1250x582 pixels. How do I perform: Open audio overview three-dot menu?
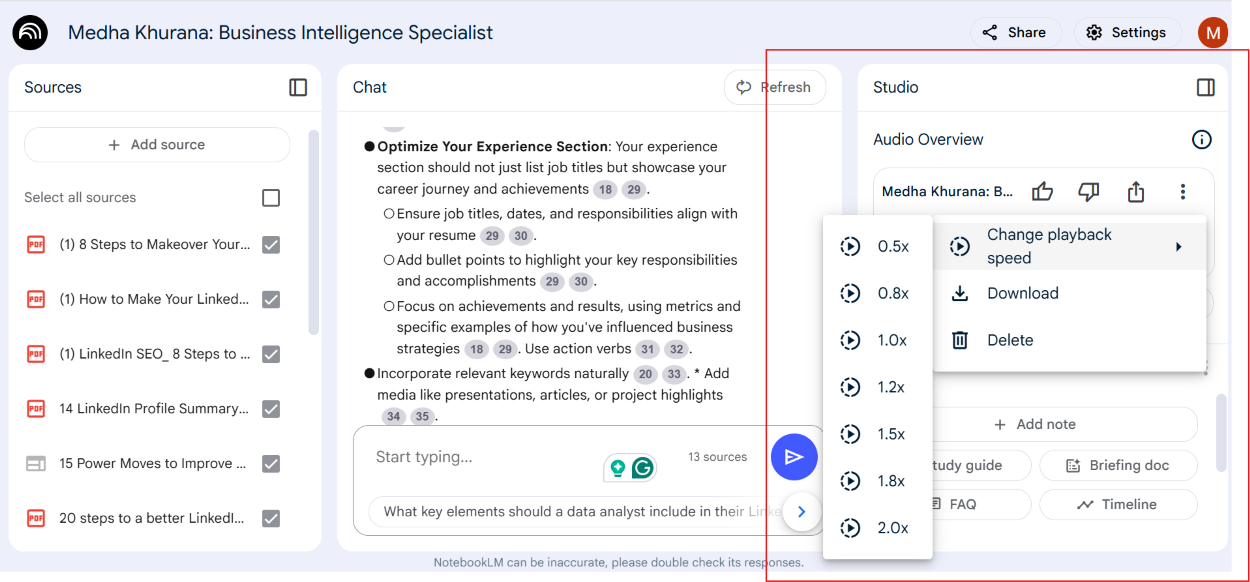point(1182,191)
